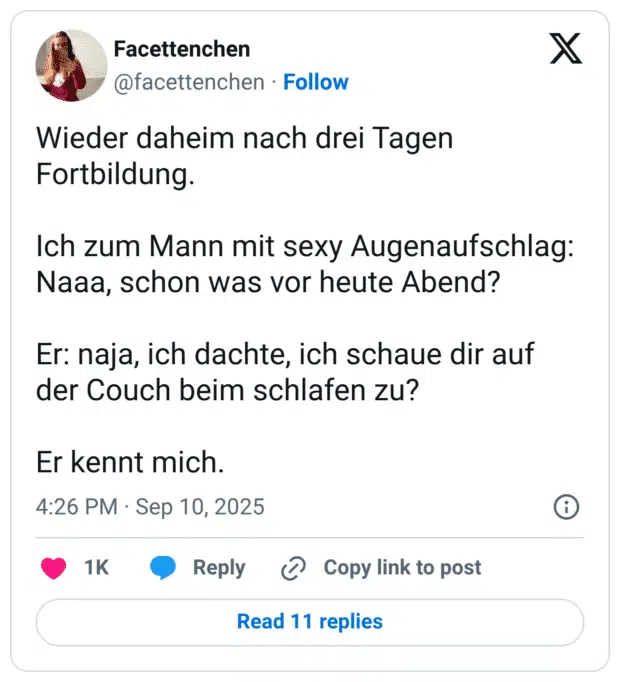The width and height of the screenshot is (620, 682).
Task: Click the X logo icon
Action: 566,48
